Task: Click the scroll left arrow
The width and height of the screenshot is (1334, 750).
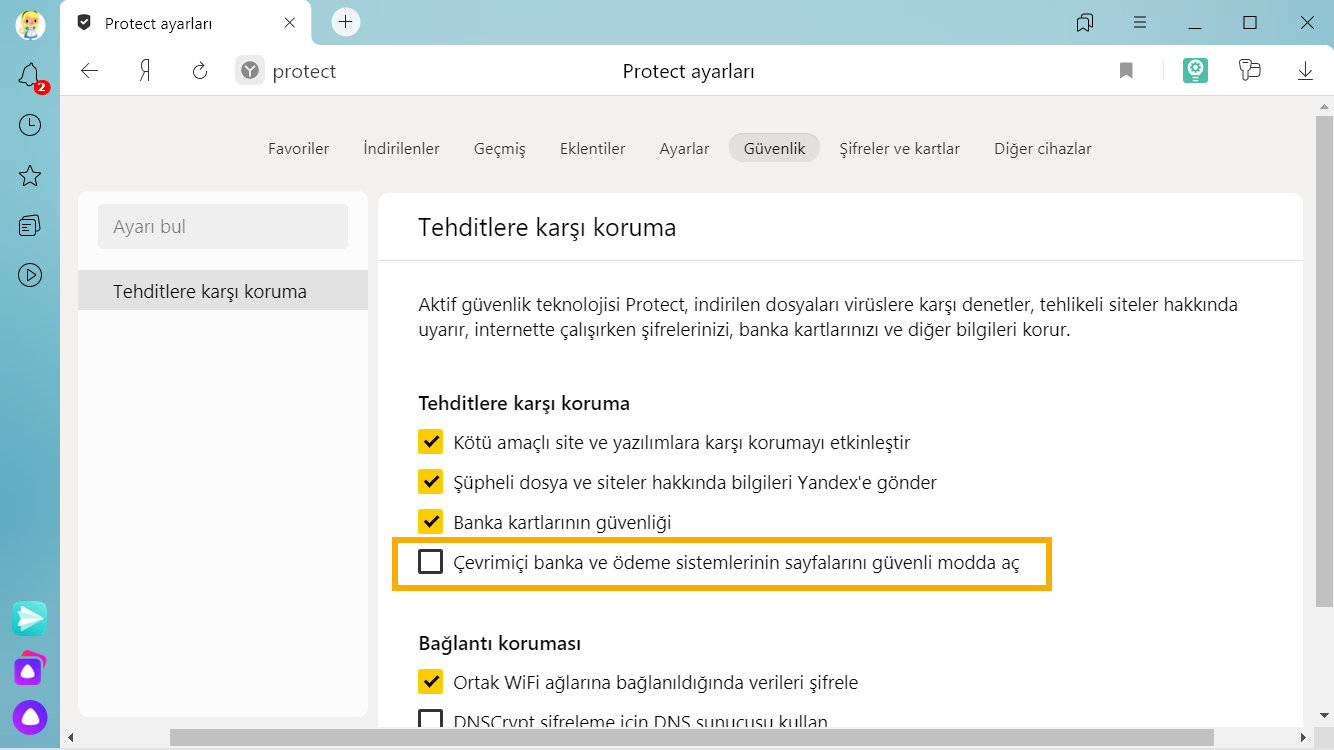Action: coord(70,738)
